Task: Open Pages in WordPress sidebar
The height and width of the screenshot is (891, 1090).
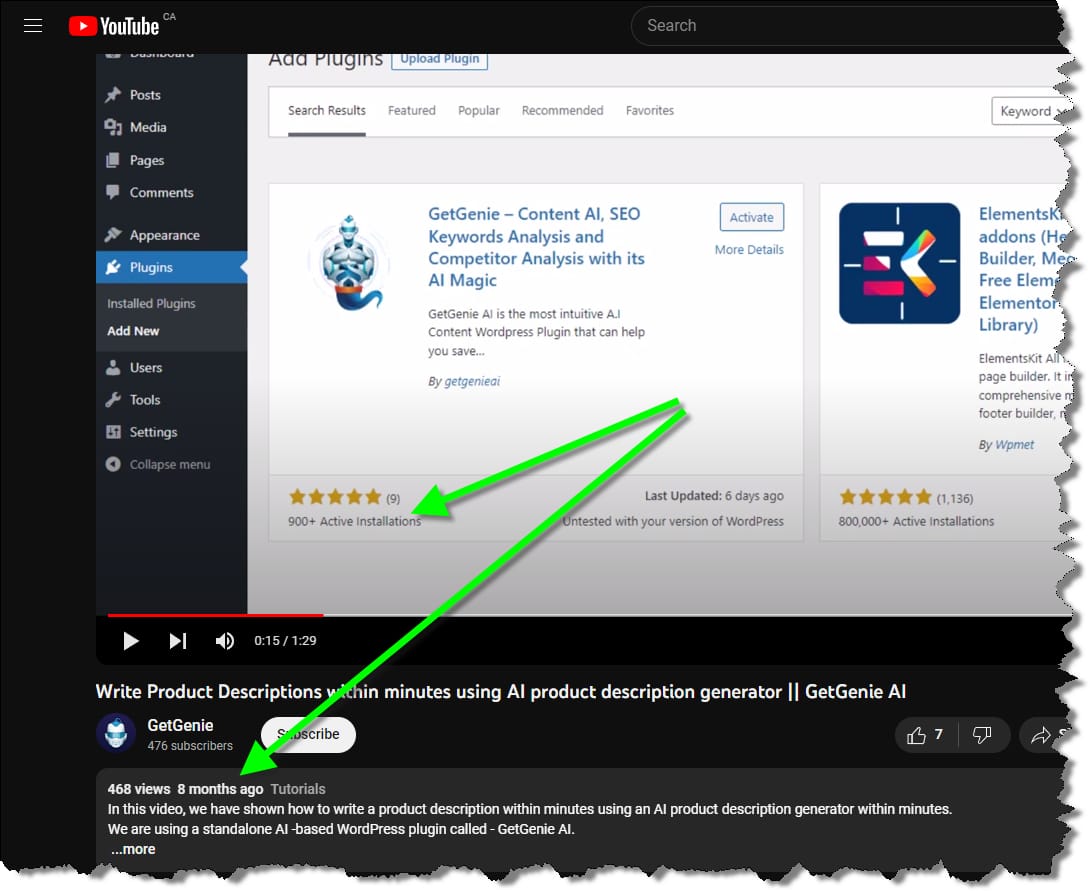Action: pyautogui.click(x=147, y=160)
